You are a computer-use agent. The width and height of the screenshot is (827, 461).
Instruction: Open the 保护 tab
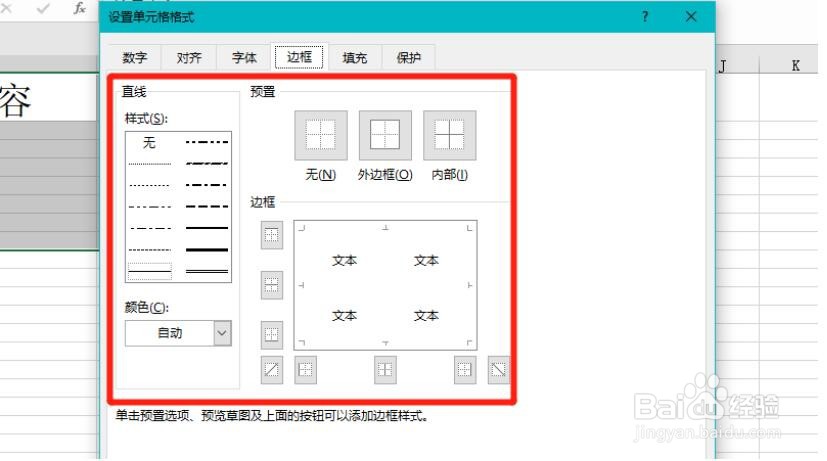pyautogui.click(x=409, y=57)
